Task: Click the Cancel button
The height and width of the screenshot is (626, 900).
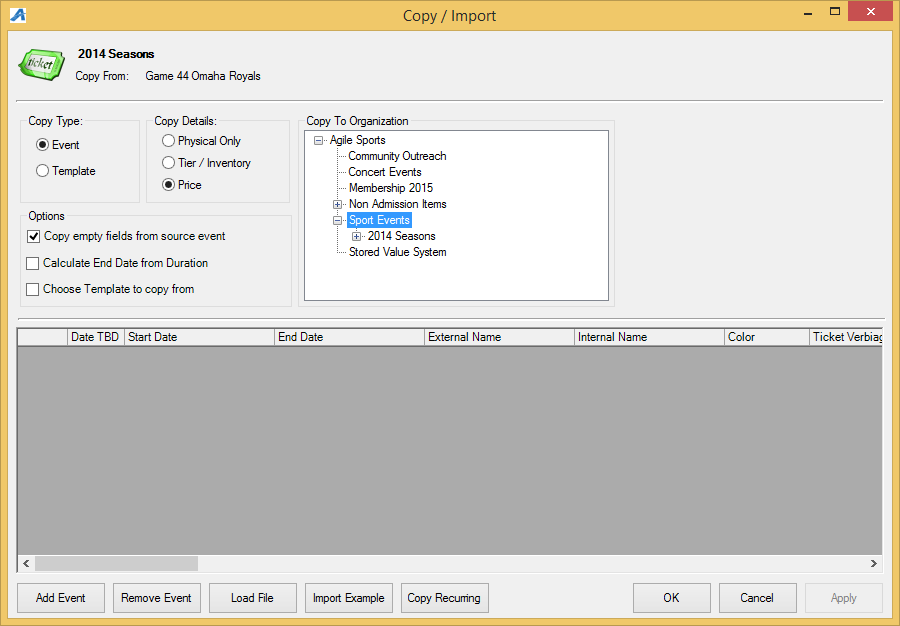Action: (x=757, y=598)
